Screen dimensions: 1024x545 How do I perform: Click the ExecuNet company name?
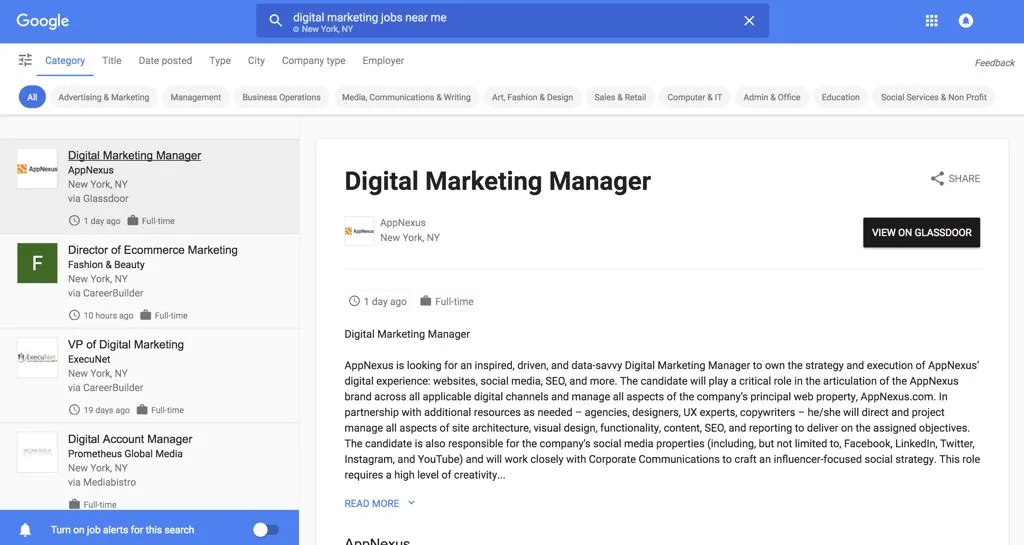89,359
